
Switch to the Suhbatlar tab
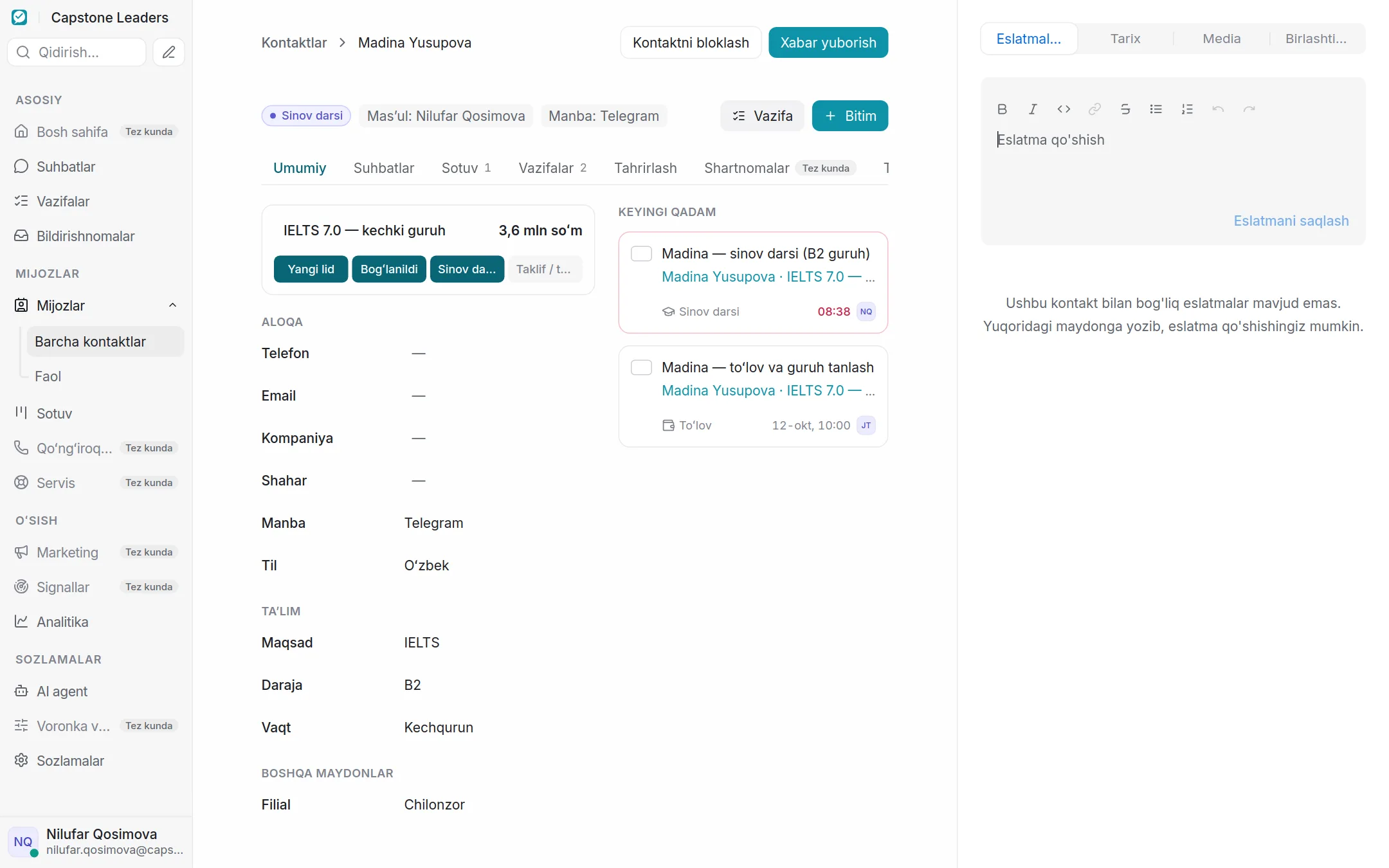click(x=384, y=168)
